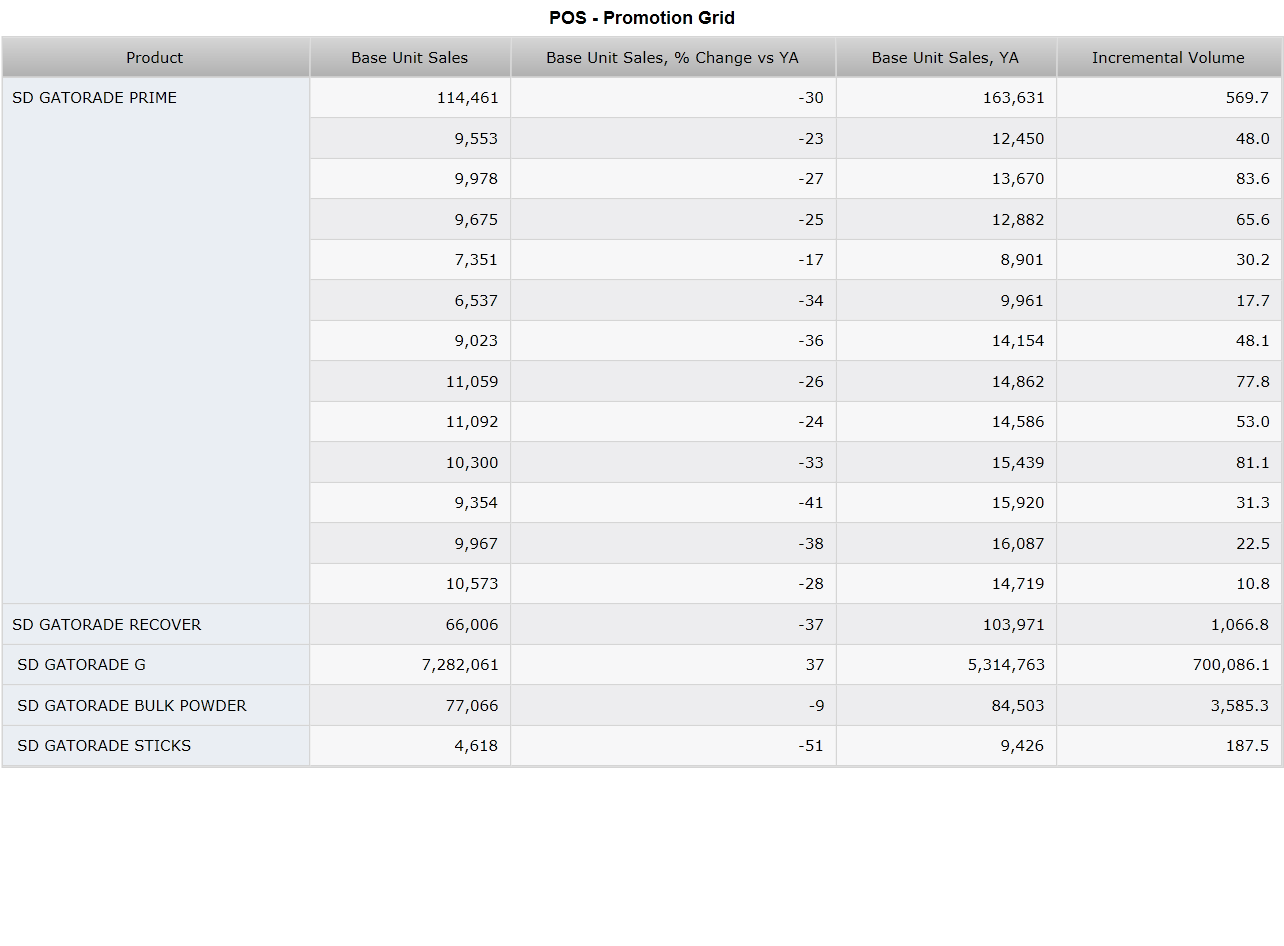The width and height of the screenshot is (1284, 946).
Task: Click the Incremental Volume column header
Action: pos(1169,58)
